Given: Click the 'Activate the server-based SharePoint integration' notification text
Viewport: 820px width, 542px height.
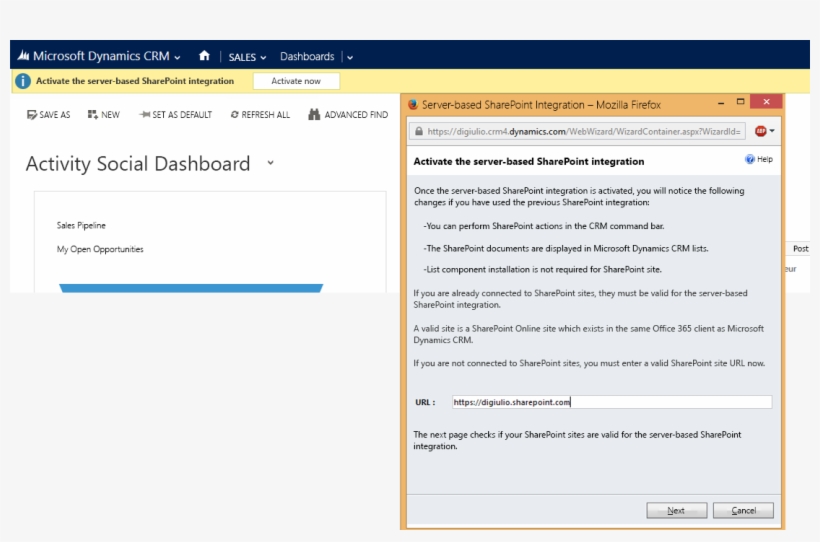Looking at the screenshot, I should coord(135,81).
